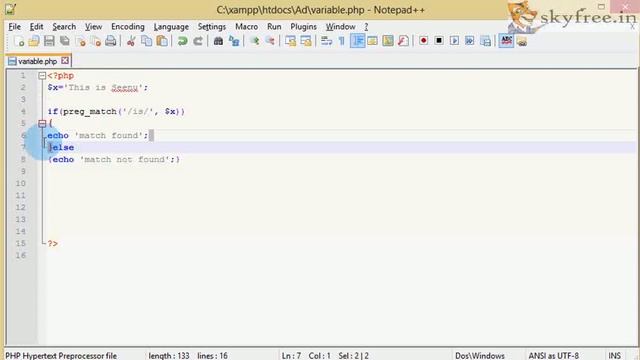The height and width of the screenshot is (360, 640).
Task: Collapse the brace fold on line 5
Action: (x=42, y=123)
